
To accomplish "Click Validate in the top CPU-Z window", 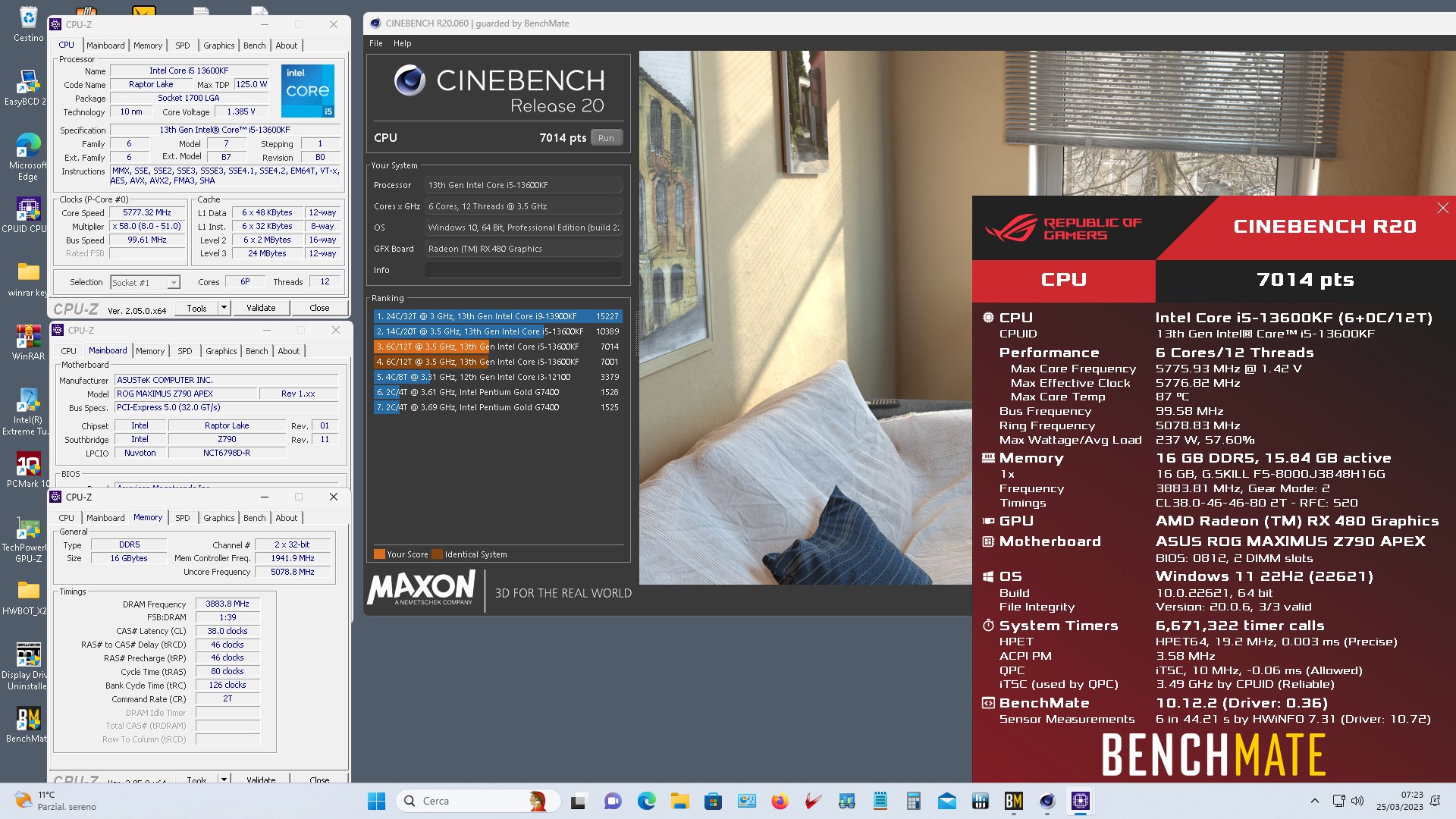I will coord(261,308).
